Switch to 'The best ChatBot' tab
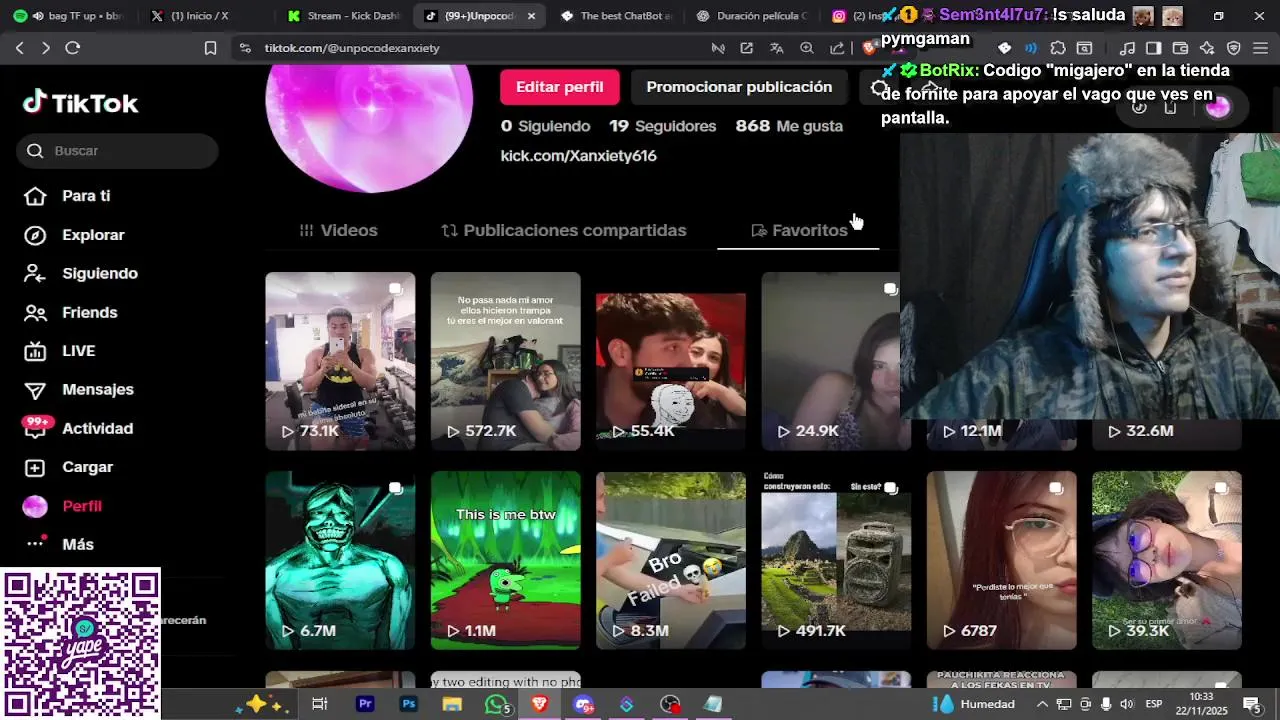 (x=617, y=16)
